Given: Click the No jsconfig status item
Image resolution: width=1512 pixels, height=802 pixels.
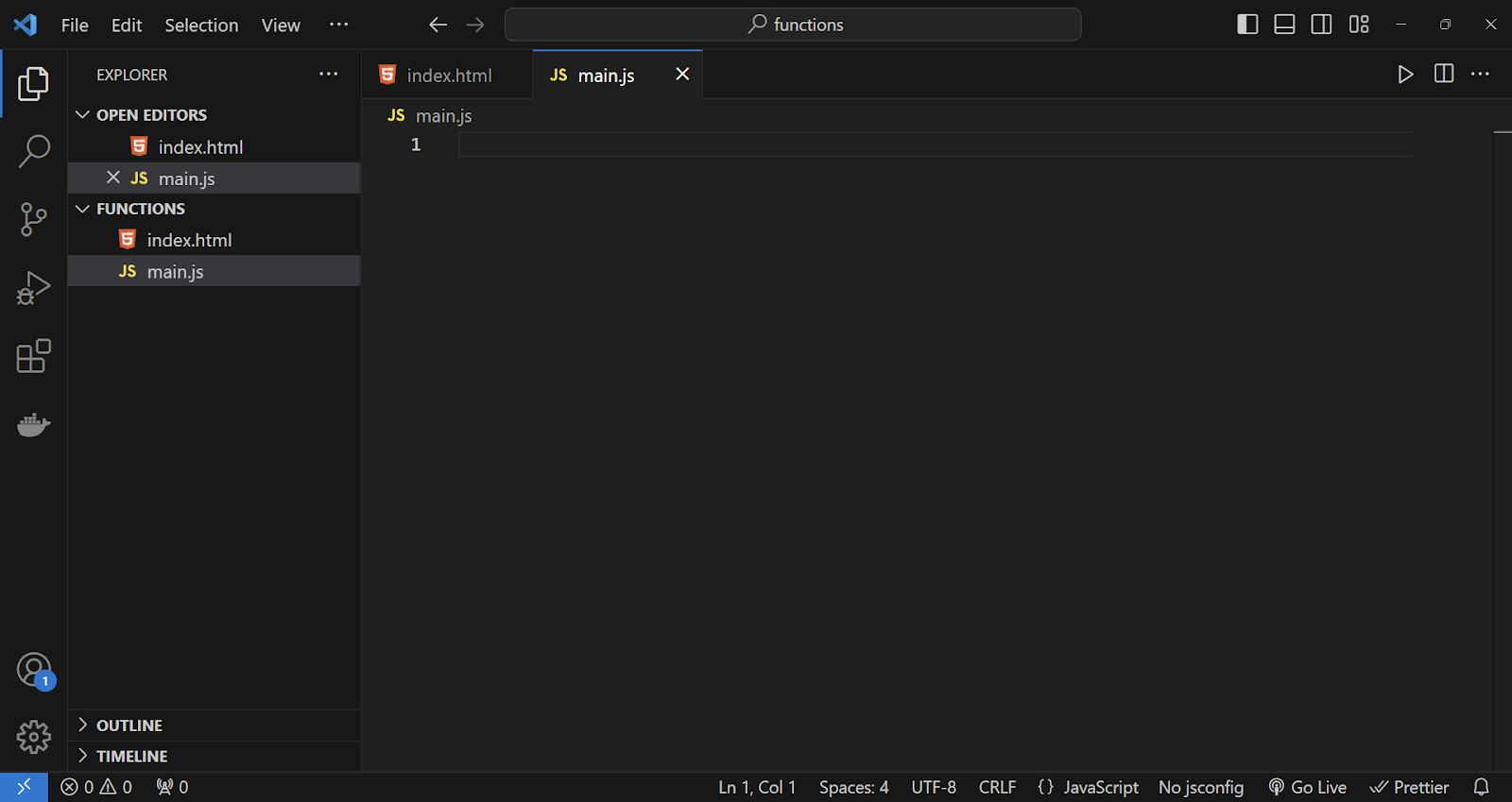Looking at the screenshot, I should coord(1201,787).
